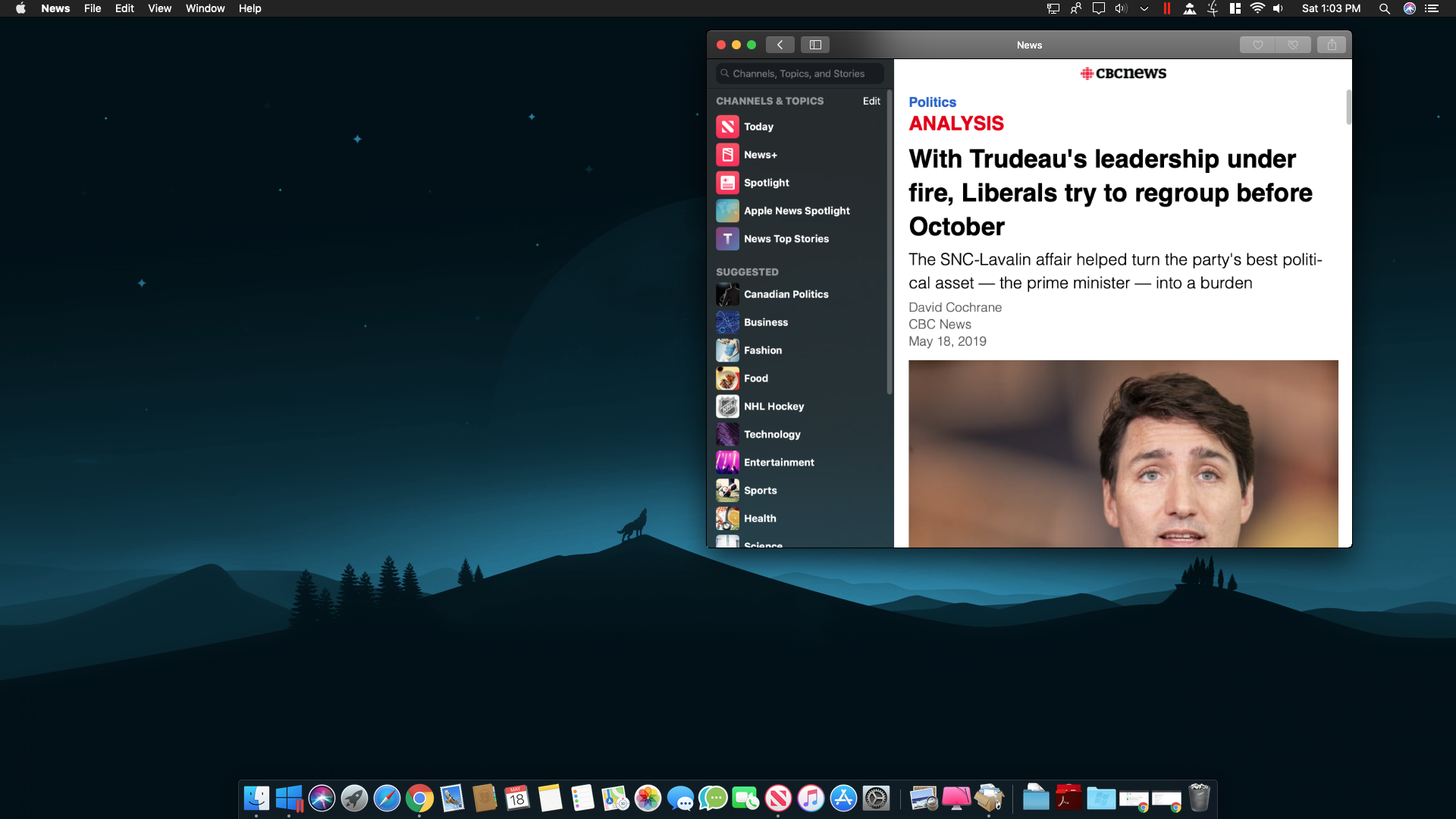Open Maps from the dock
Viewport: 1456px width, 819px height.
click(615, 798)
